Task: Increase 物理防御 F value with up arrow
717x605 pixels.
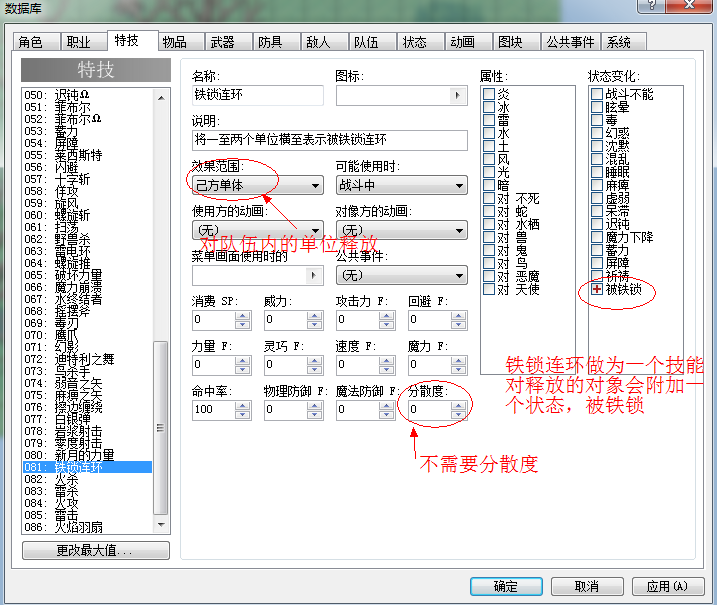Action: [x=315, y=406]
